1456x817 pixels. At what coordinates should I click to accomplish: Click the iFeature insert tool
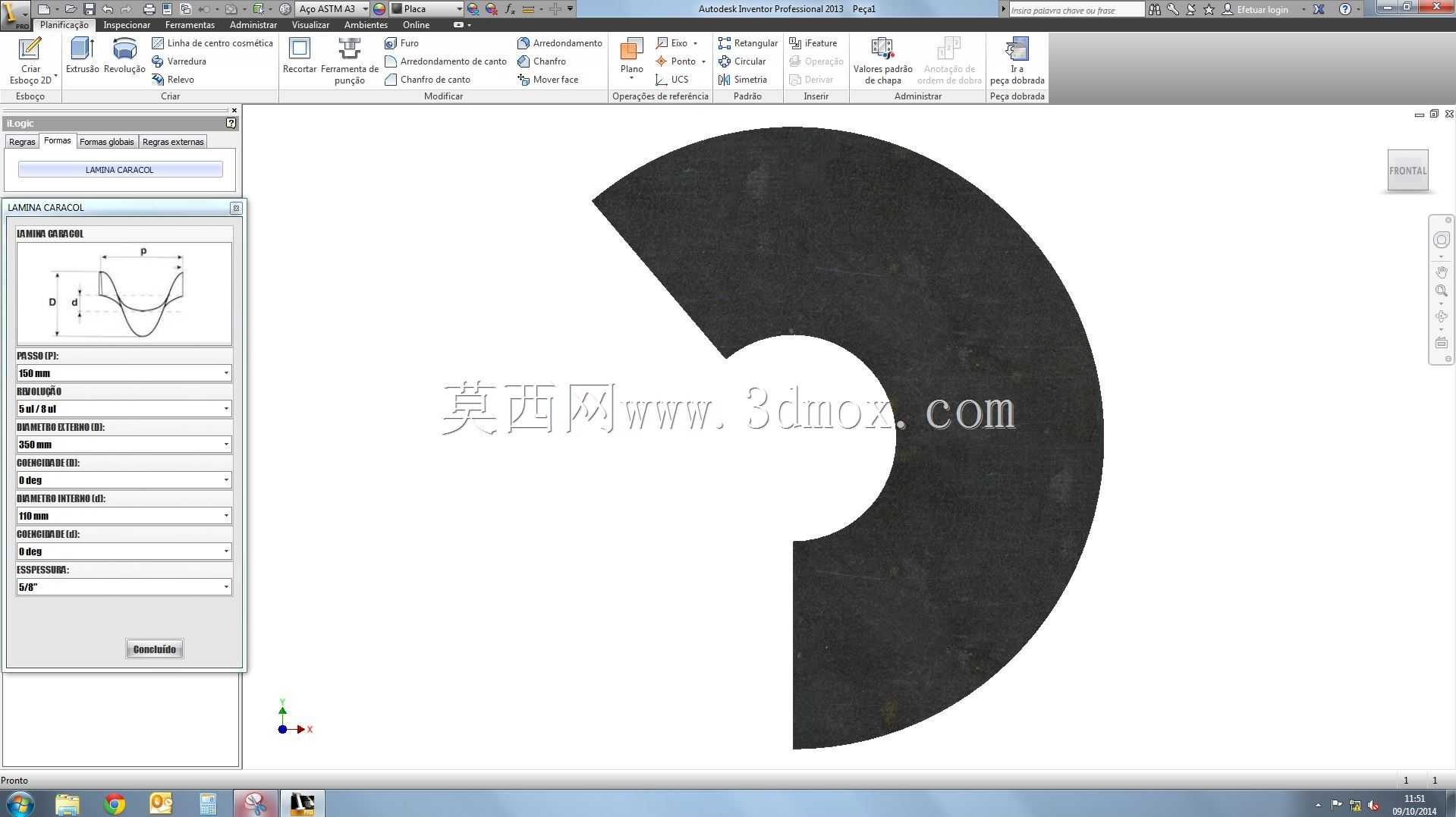click(x=813, y=43)
